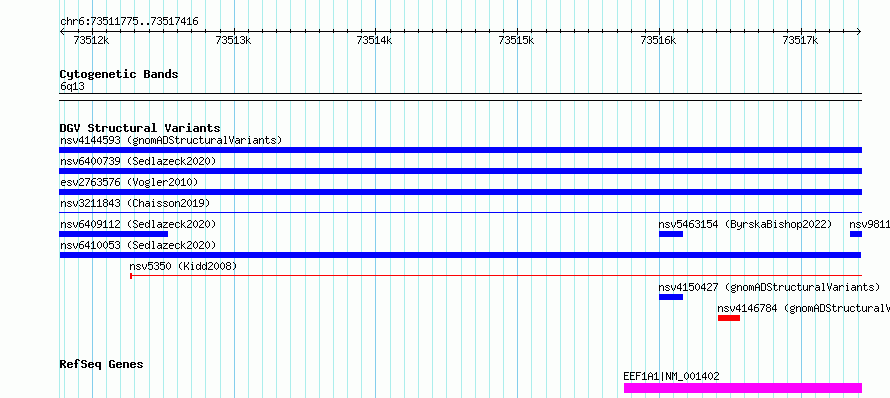
Task: Click the 73514k ruler position
Action: coord(374,40)
